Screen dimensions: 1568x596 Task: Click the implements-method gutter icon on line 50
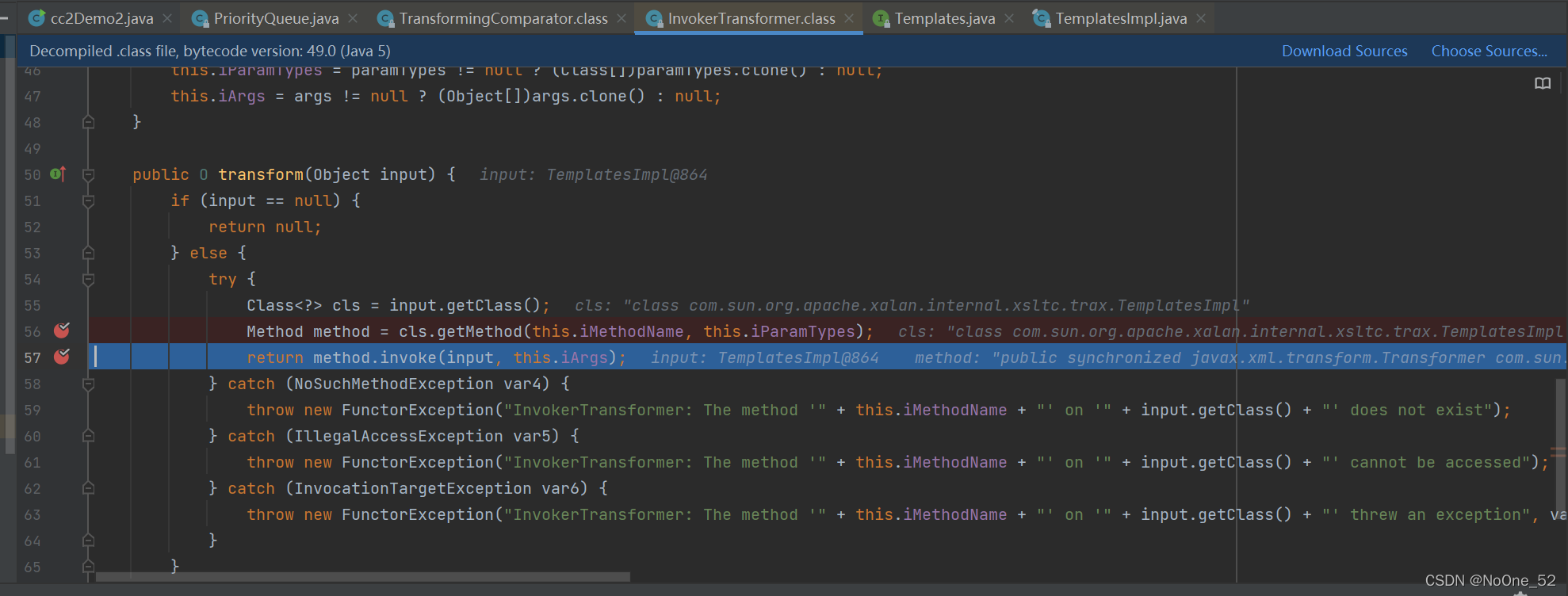click(58, 174)
